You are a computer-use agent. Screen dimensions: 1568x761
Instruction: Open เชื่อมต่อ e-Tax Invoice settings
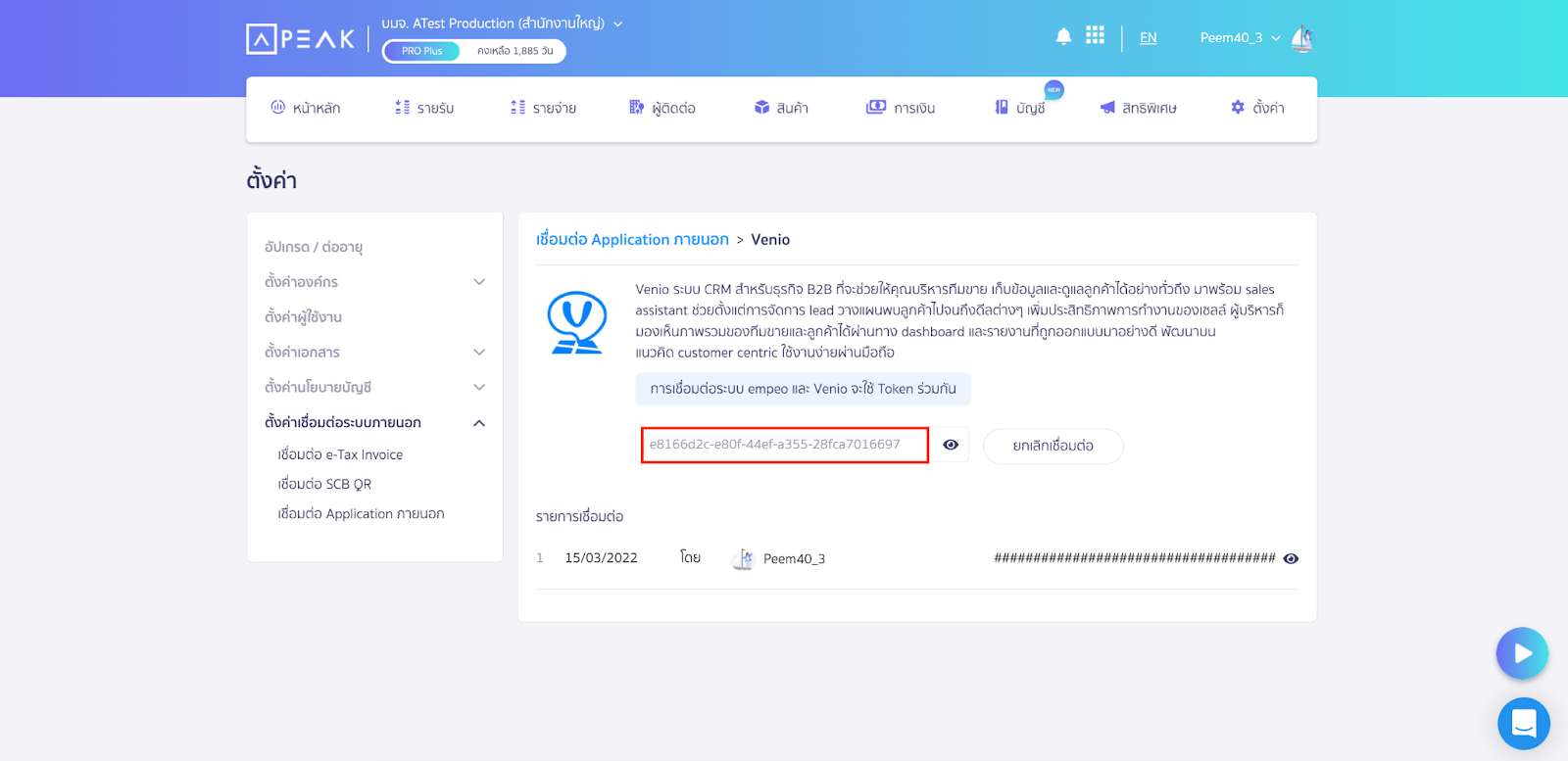(x=340, y=454)
